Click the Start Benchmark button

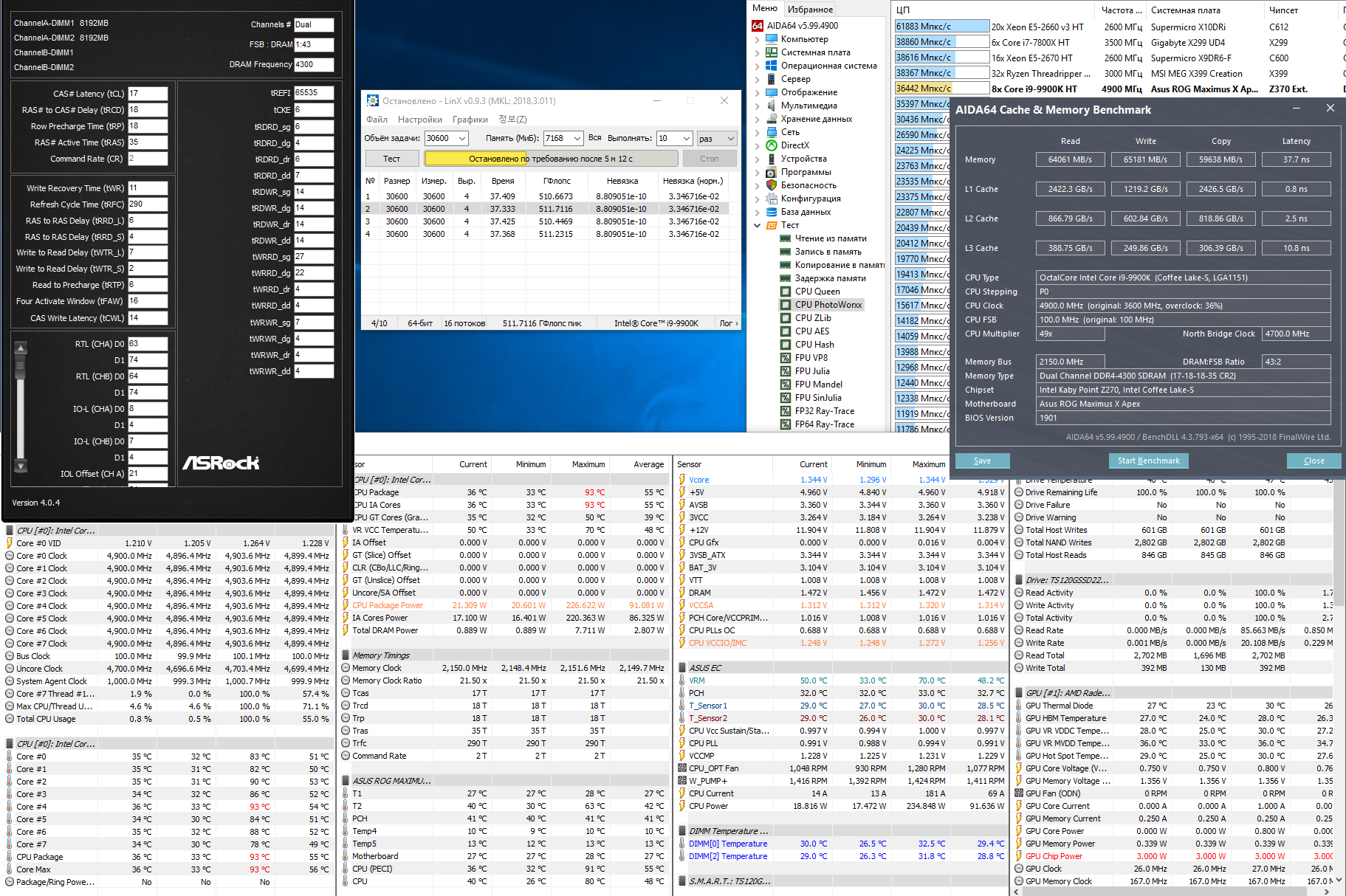[1148, 461]
